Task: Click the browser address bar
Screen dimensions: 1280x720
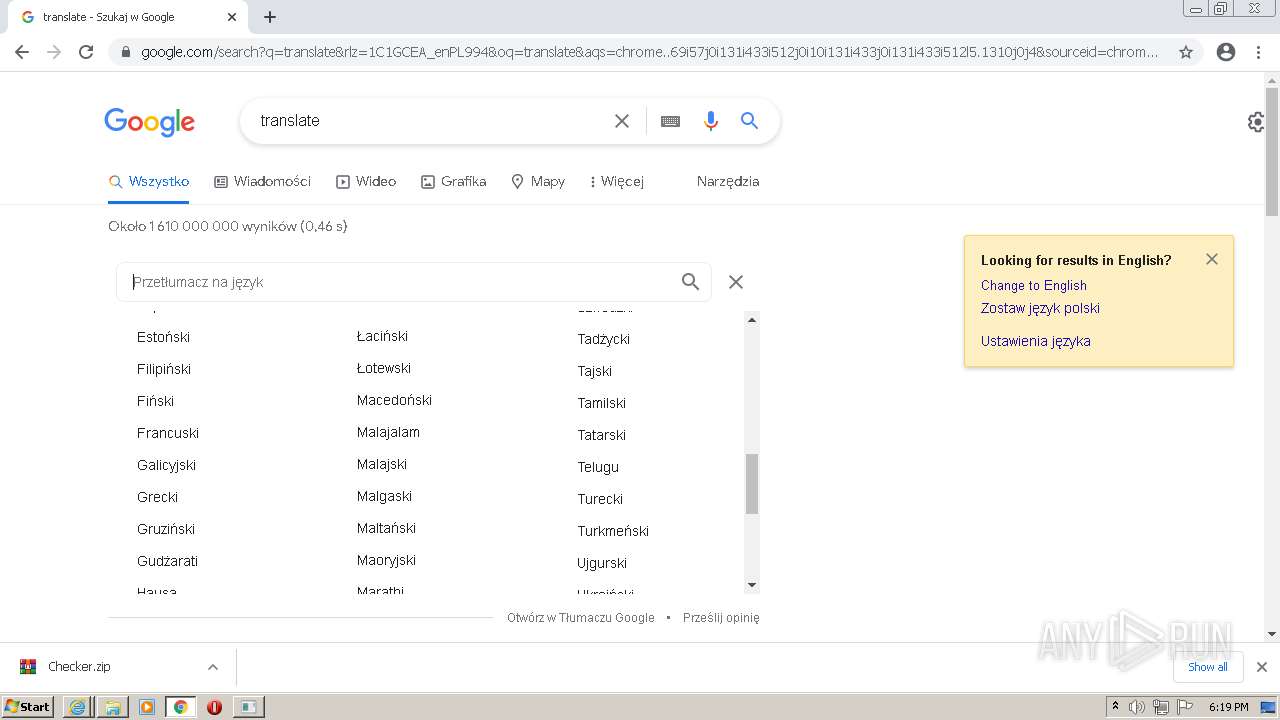Action: click(x=650, y=52)
